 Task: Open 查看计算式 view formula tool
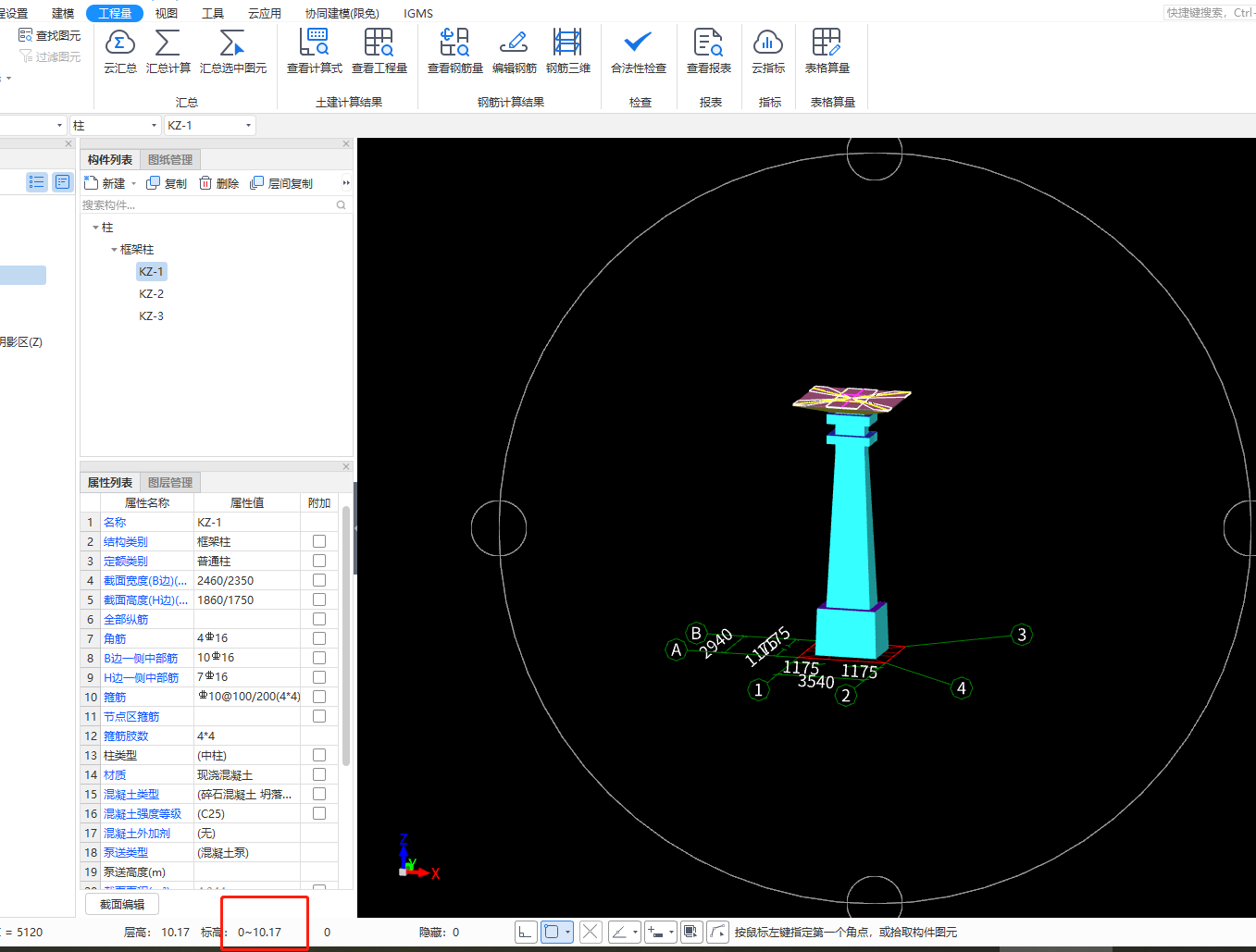click(x=315, y=51)
